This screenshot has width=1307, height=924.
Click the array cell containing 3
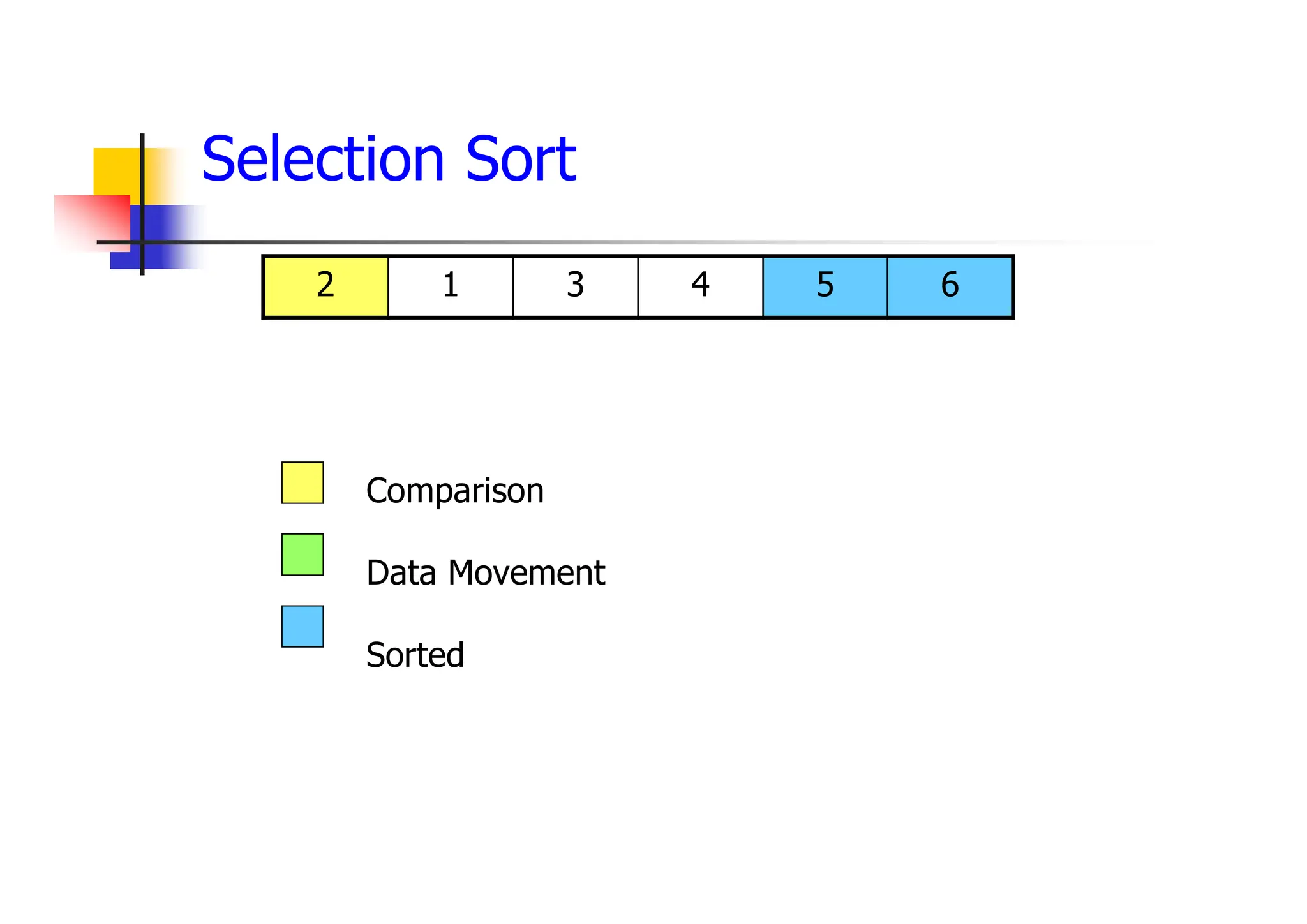pyautogui.click(x=575, y=286)
